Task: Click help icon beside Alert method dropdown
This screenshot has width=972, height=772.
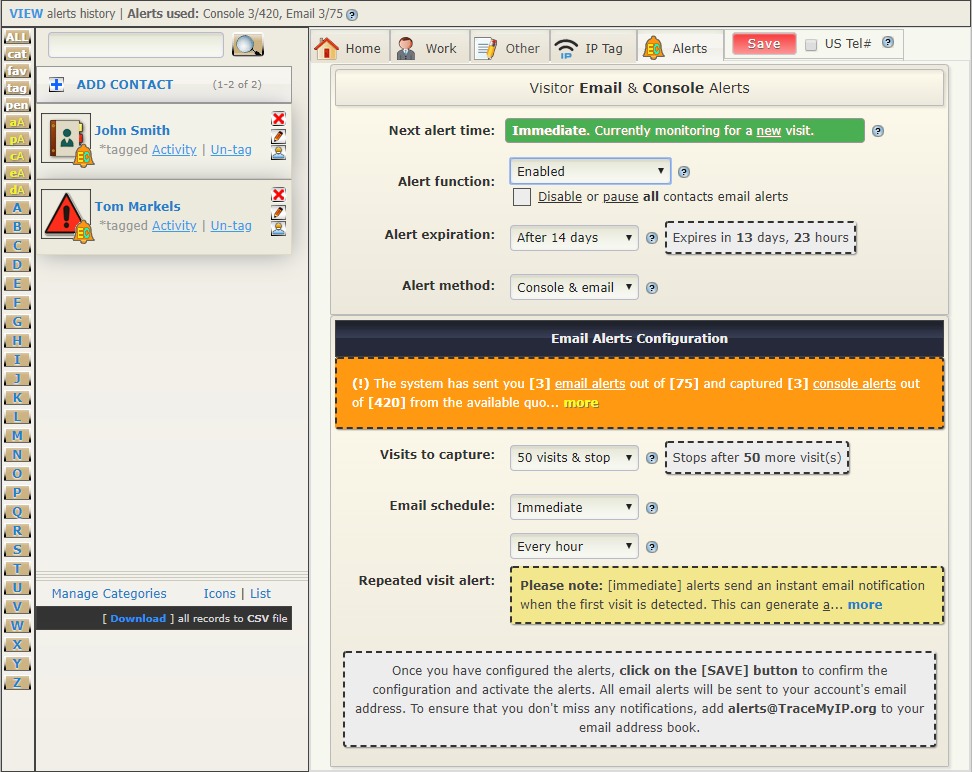Action: coord(652,288)
